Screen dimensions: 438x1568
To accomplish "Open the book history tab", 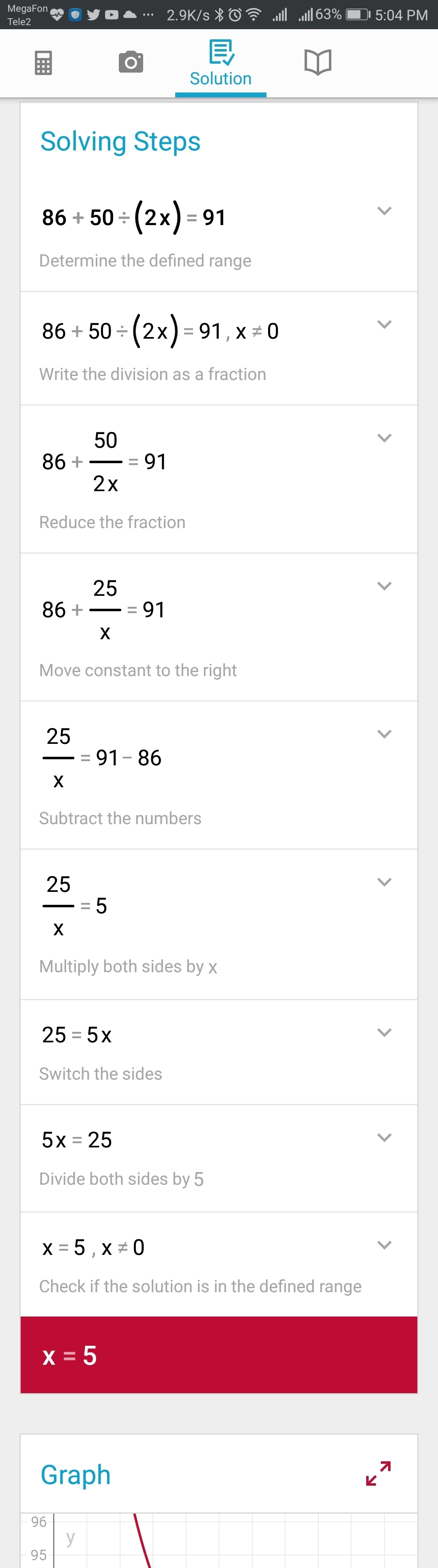I will tap(318, 62).
